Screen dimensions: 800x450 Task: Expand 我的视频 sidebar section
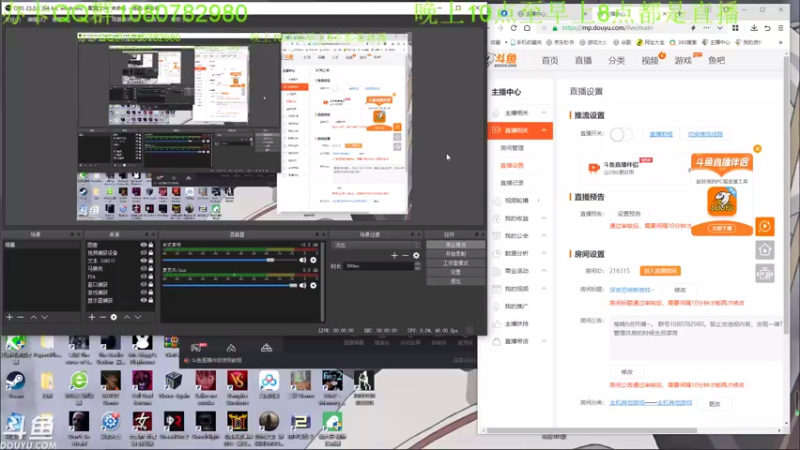pos(520,289)
